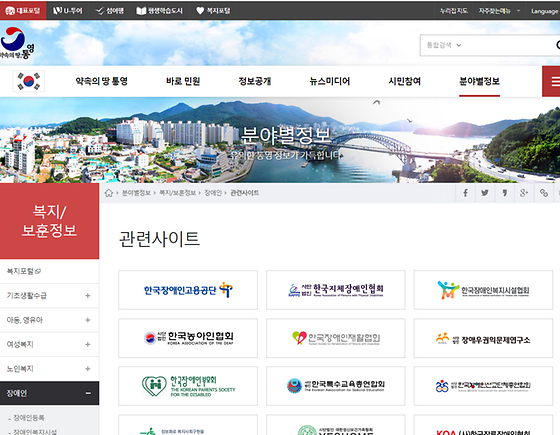
Task: Open 한국장애인복지시설협회 site card
Action: pos(483,290)
